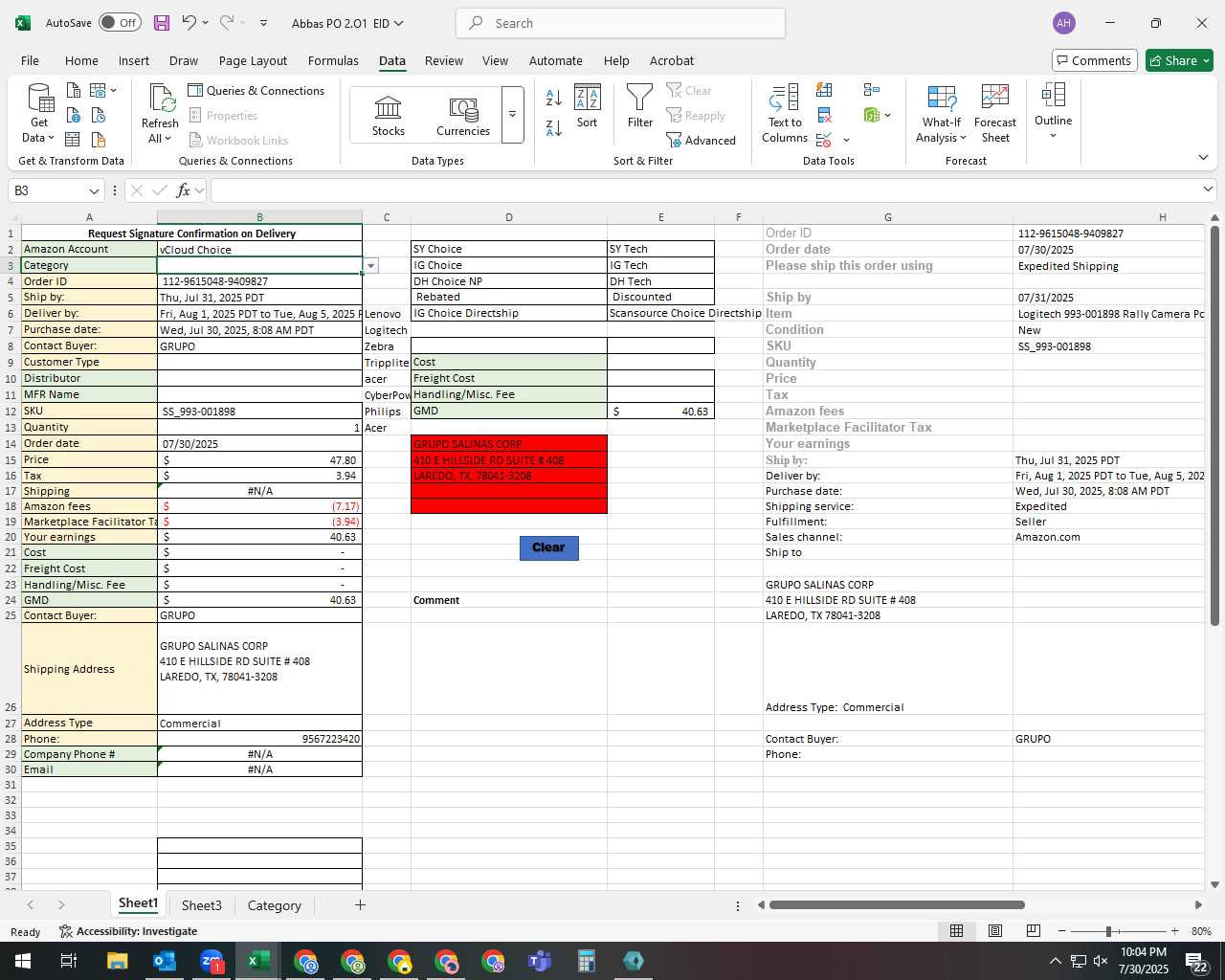
Task: Choose the Stocks data type
Action: coord(389,116)
